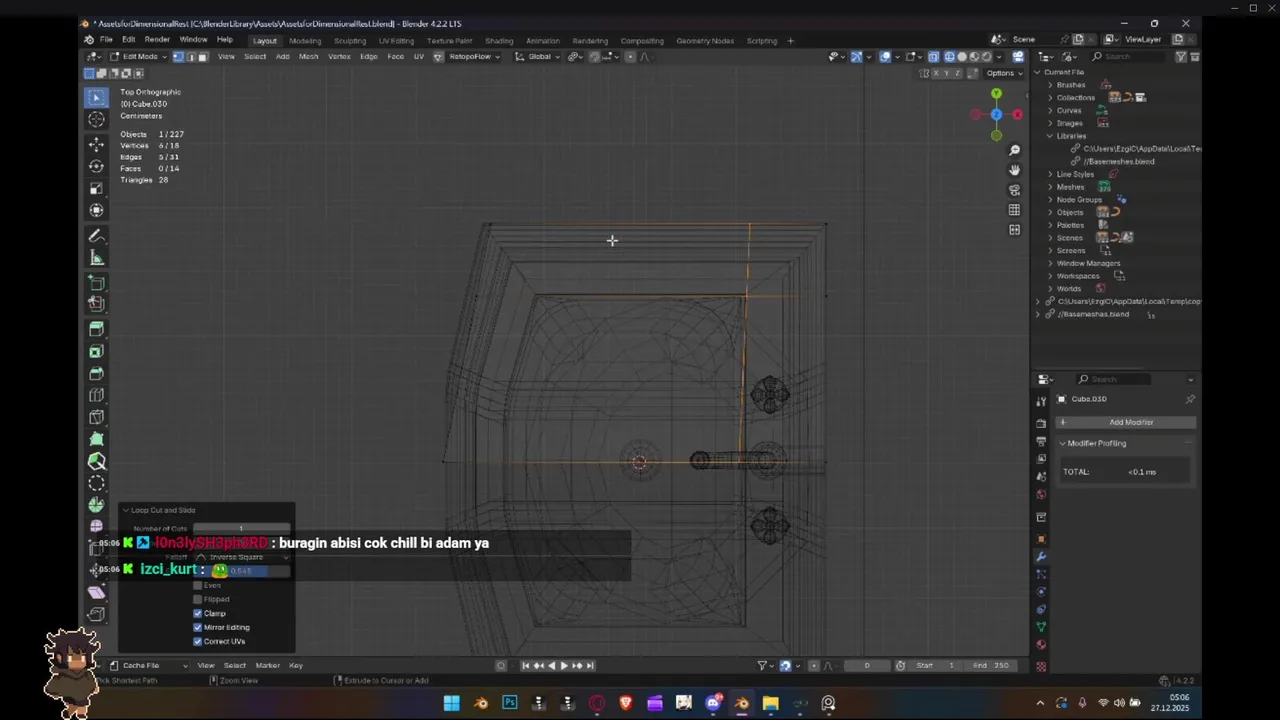Screen dimensions: 1280x720
Task: Pick the Scale tool
Action: [96, 188]
